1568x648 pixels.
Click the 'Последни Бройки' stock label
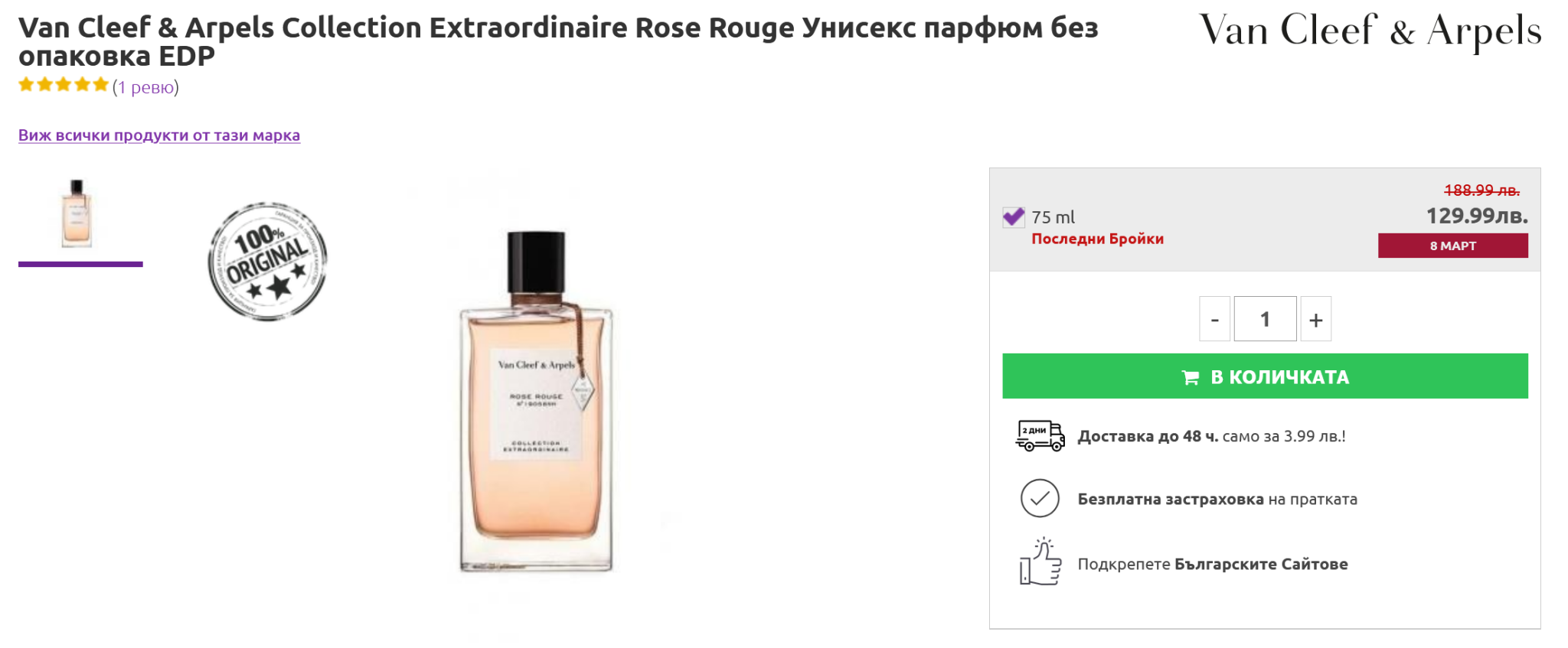pos(1097,239)
